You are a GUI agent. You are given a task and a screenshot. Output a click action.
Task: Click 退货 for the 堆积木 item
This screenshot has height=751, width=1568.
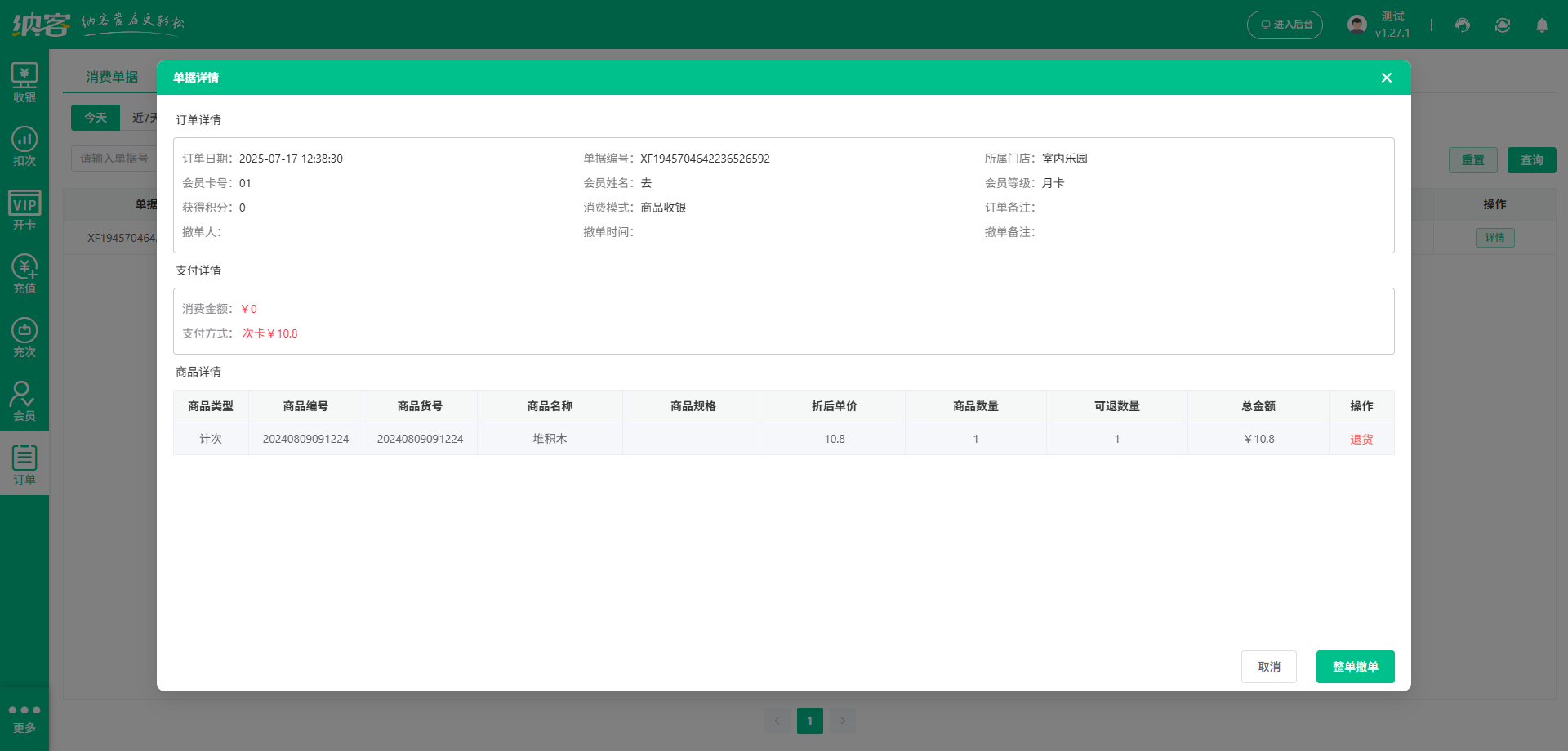(1361, 440)
